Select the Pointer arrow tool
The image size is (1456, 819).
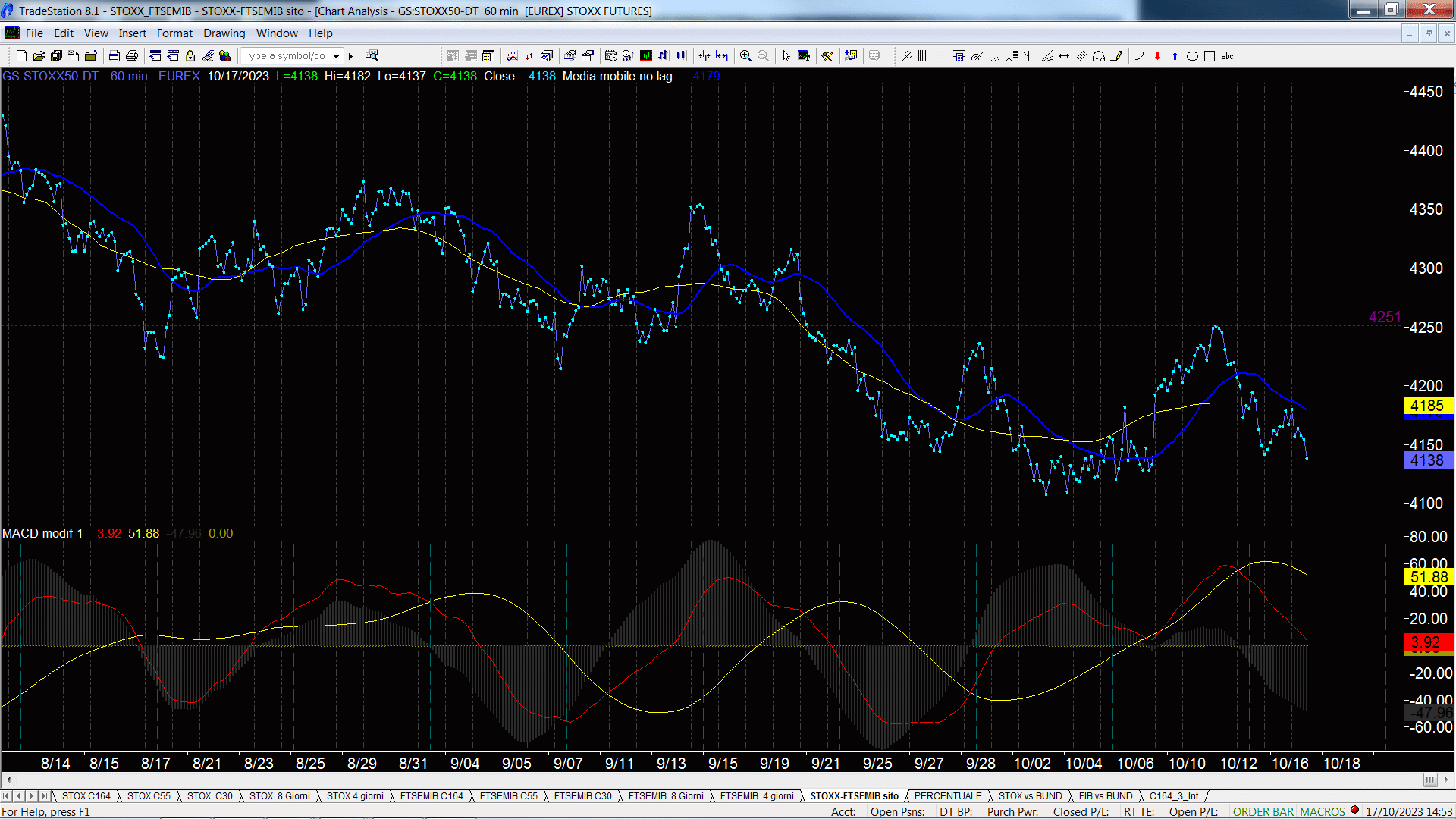tap(786, 55)
